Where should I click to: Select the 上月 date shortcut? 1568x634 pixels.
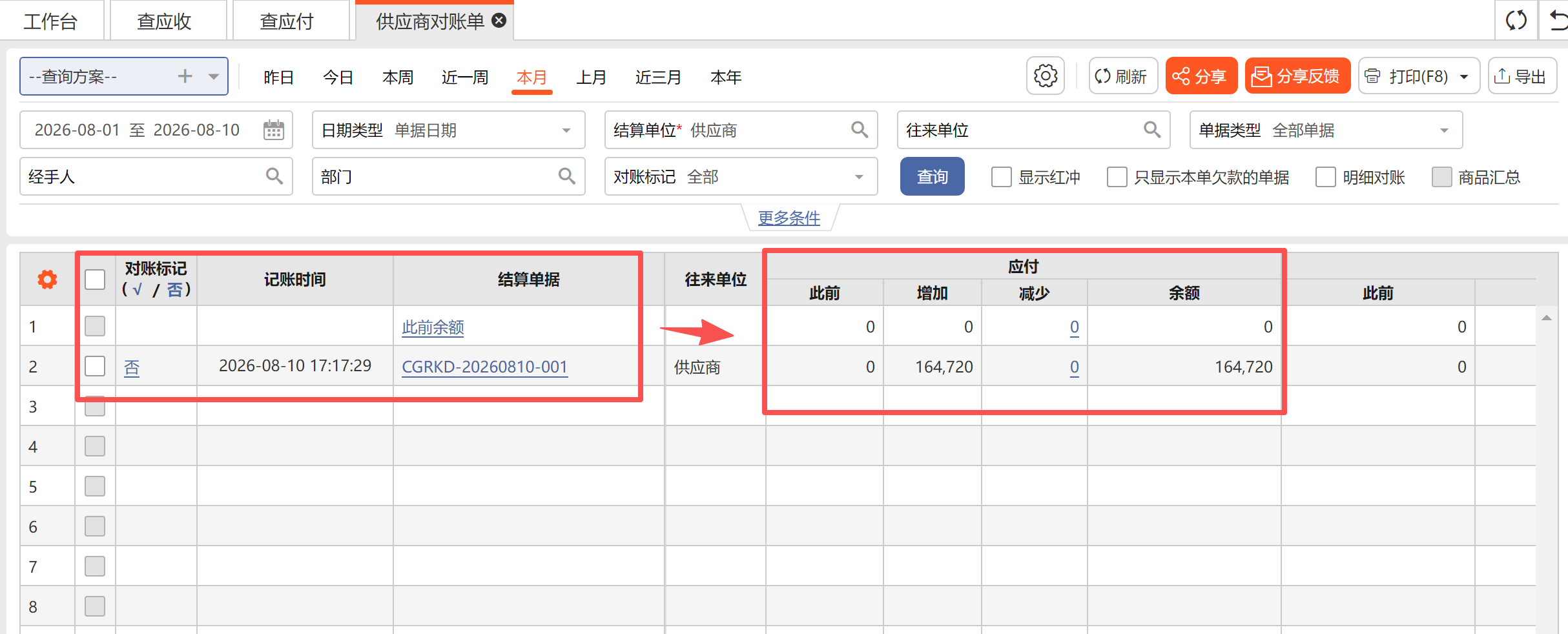click(592, 77)
